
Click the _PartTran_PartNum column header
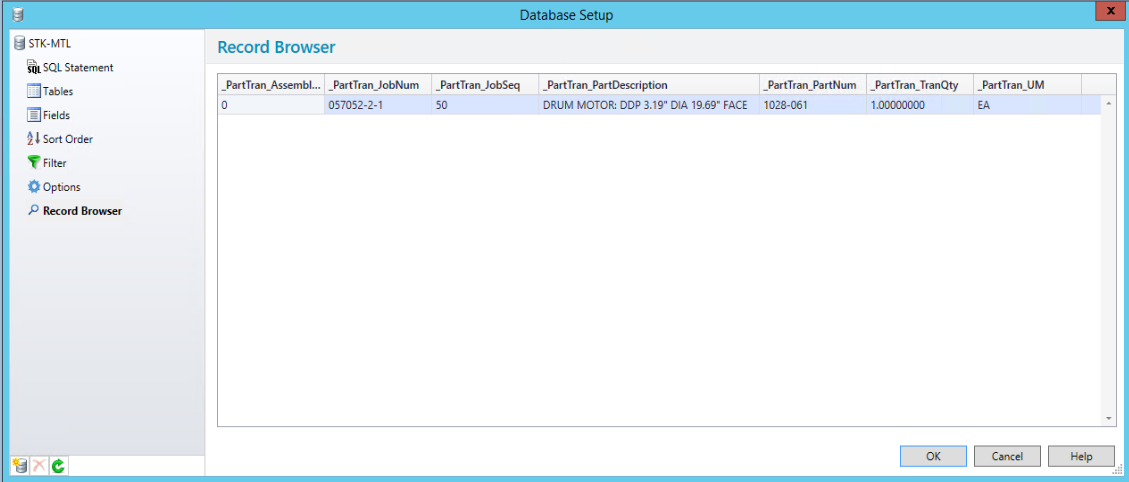[x=813, y=85]
